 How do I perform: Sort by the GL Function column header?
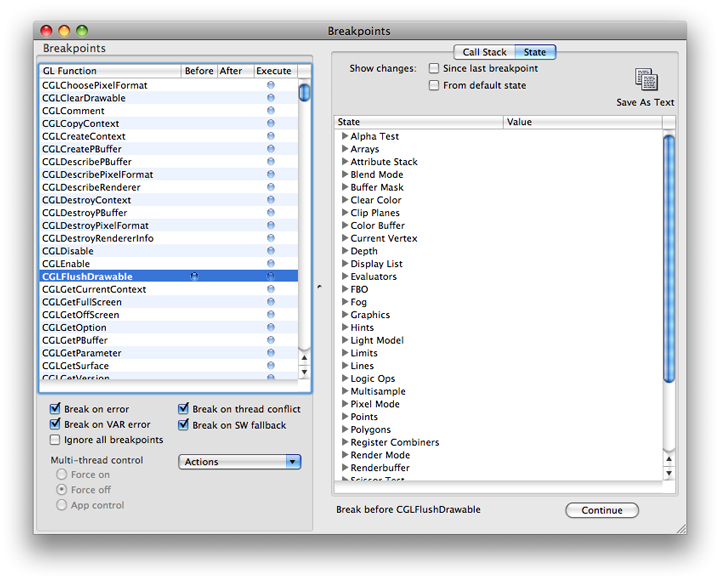point(110,71)
